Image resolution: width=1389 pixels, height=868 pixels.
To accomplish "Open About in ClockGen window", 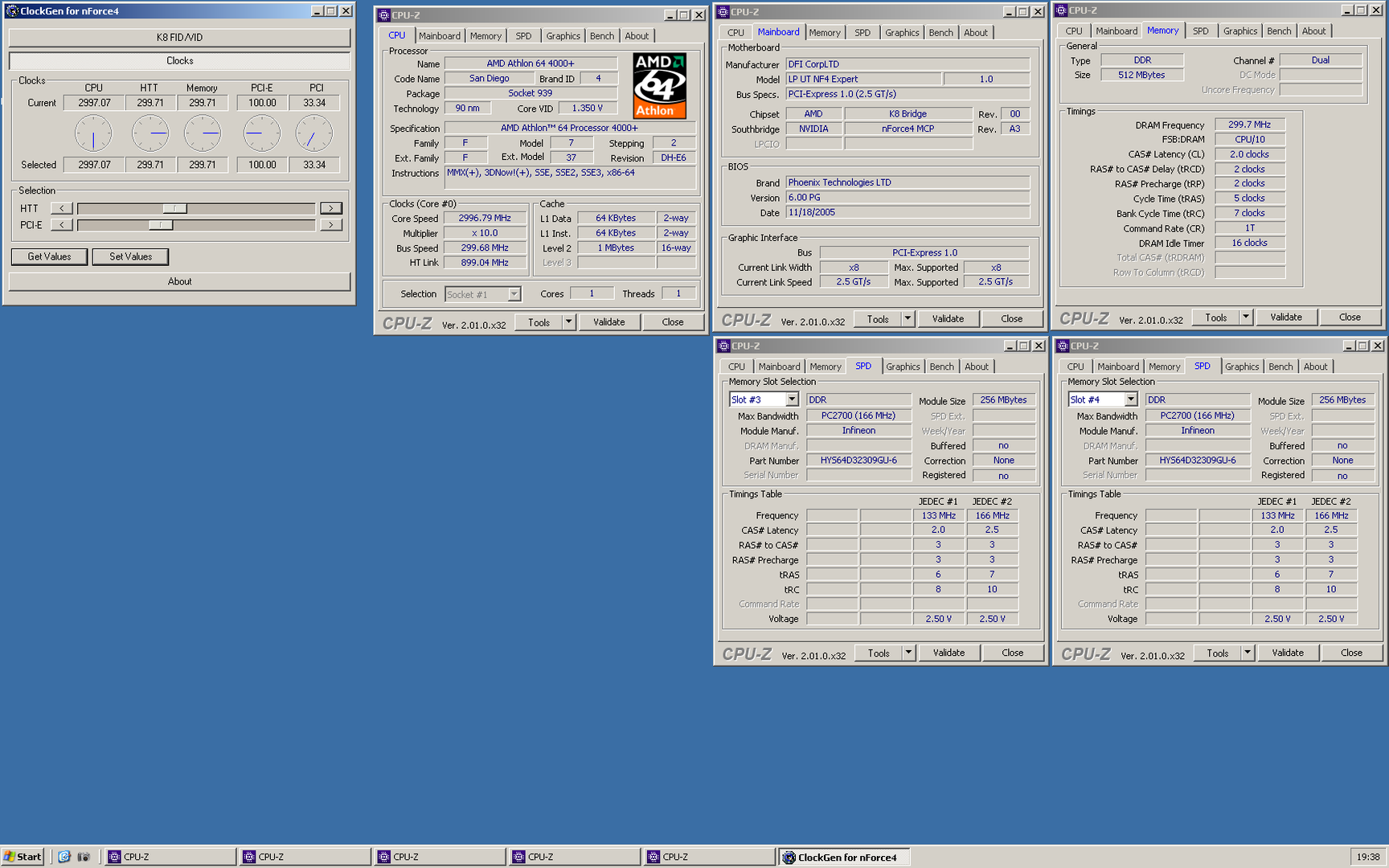I will pyautogui.click(x=179, y=281).
